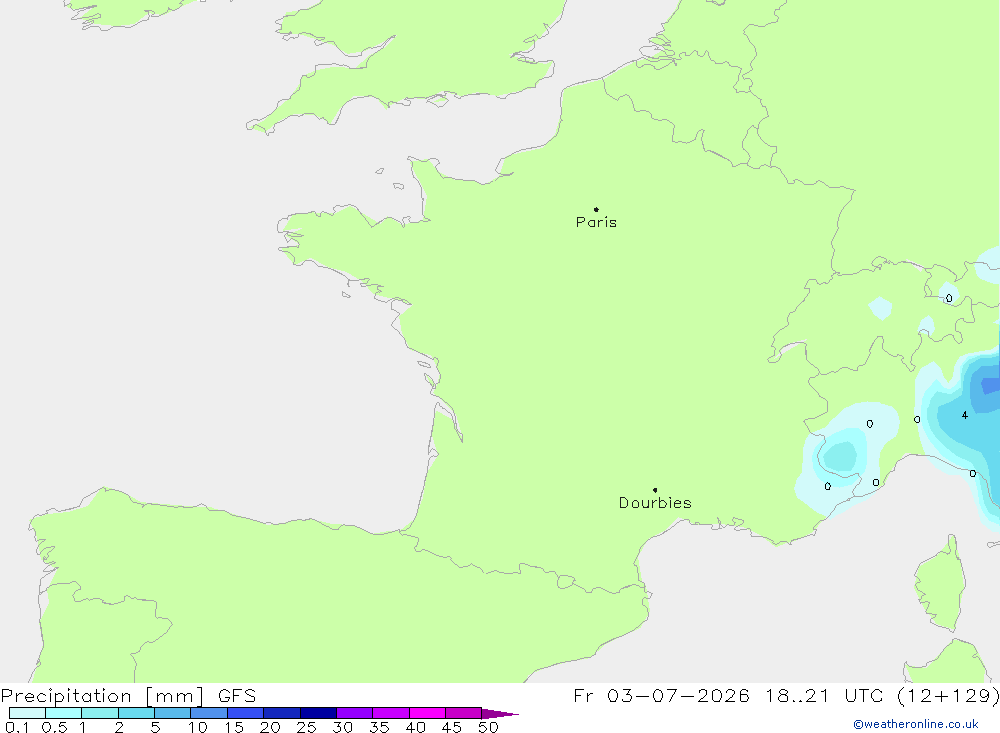Click the '18..21 UTC' time range text
1000x733 pixels.
(x=825, y=696)
